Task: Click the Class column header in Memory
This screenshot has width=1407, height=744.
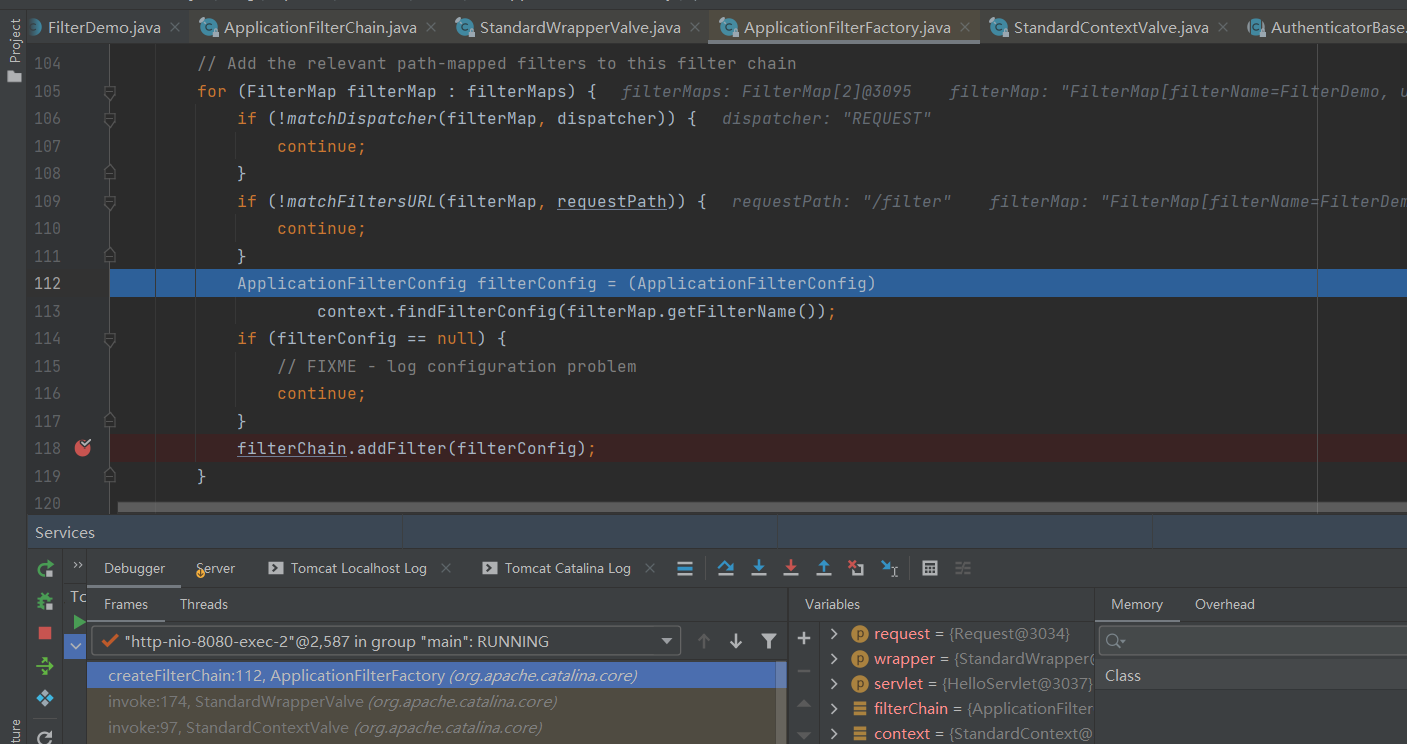Action: pos(1123,676)
